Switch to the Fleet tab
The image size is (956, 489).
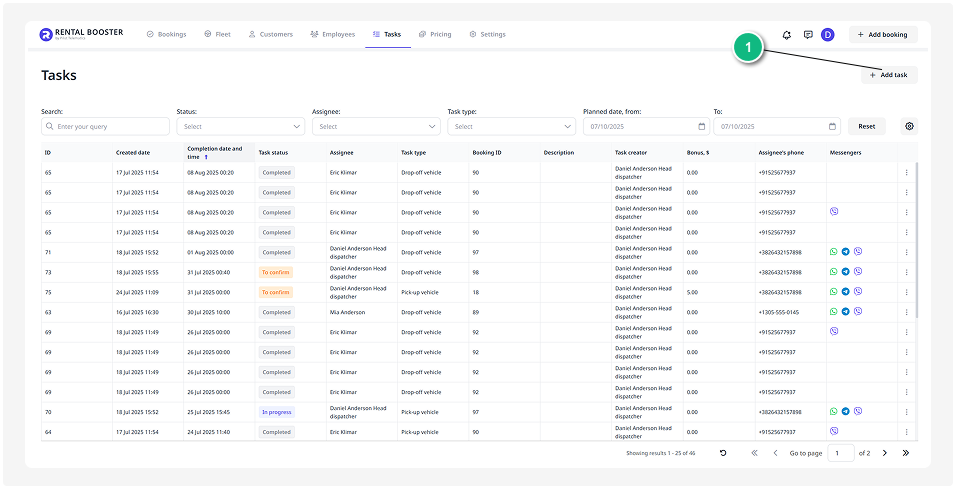[217, 34]
